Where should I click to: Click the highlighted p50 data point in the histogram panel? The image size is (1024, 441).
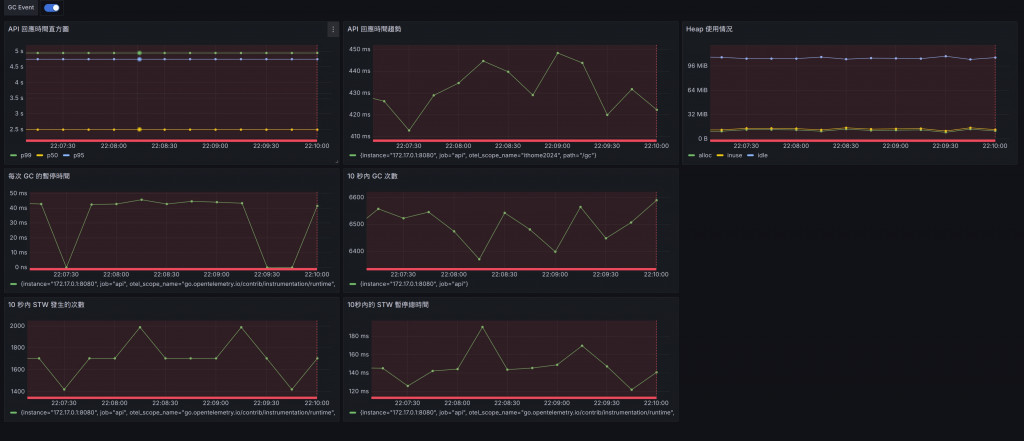(140, 129)
